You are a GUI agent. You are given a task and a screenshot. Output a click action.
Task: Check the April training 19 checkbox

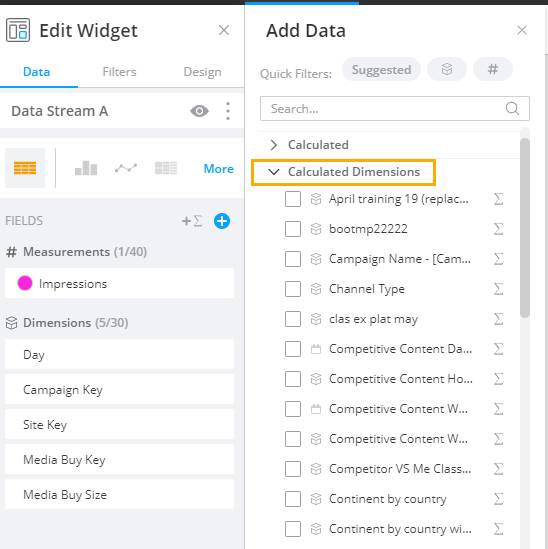[x=293, y=199]
